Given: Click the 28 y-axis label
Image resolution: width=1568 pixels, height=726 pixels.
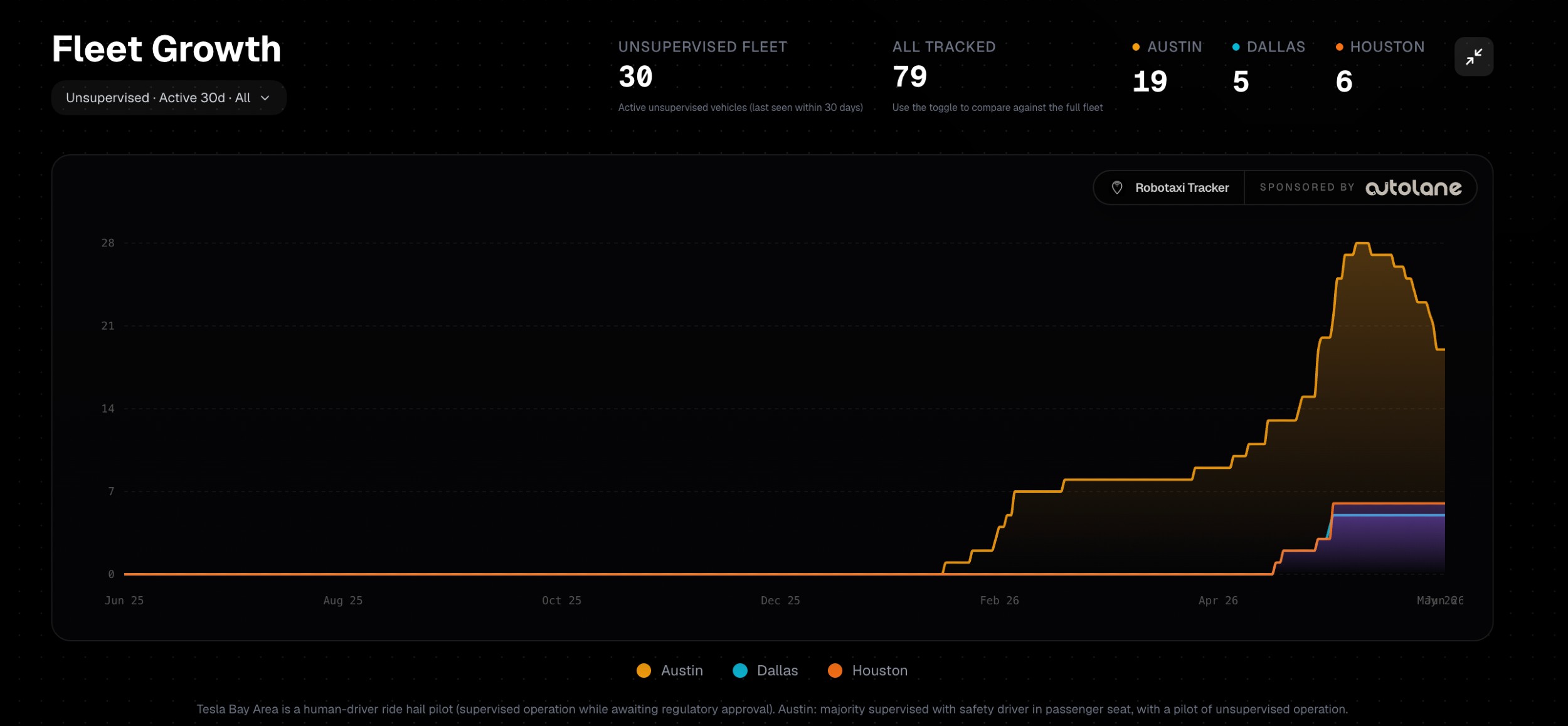Looking at the screenshot, I should point(108,243).
